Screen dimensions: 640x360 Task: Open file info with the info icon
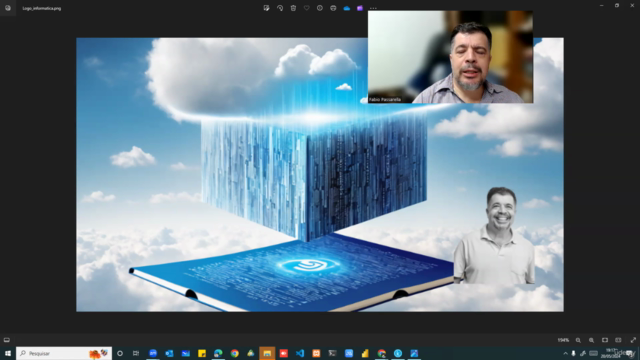[320, 8]
